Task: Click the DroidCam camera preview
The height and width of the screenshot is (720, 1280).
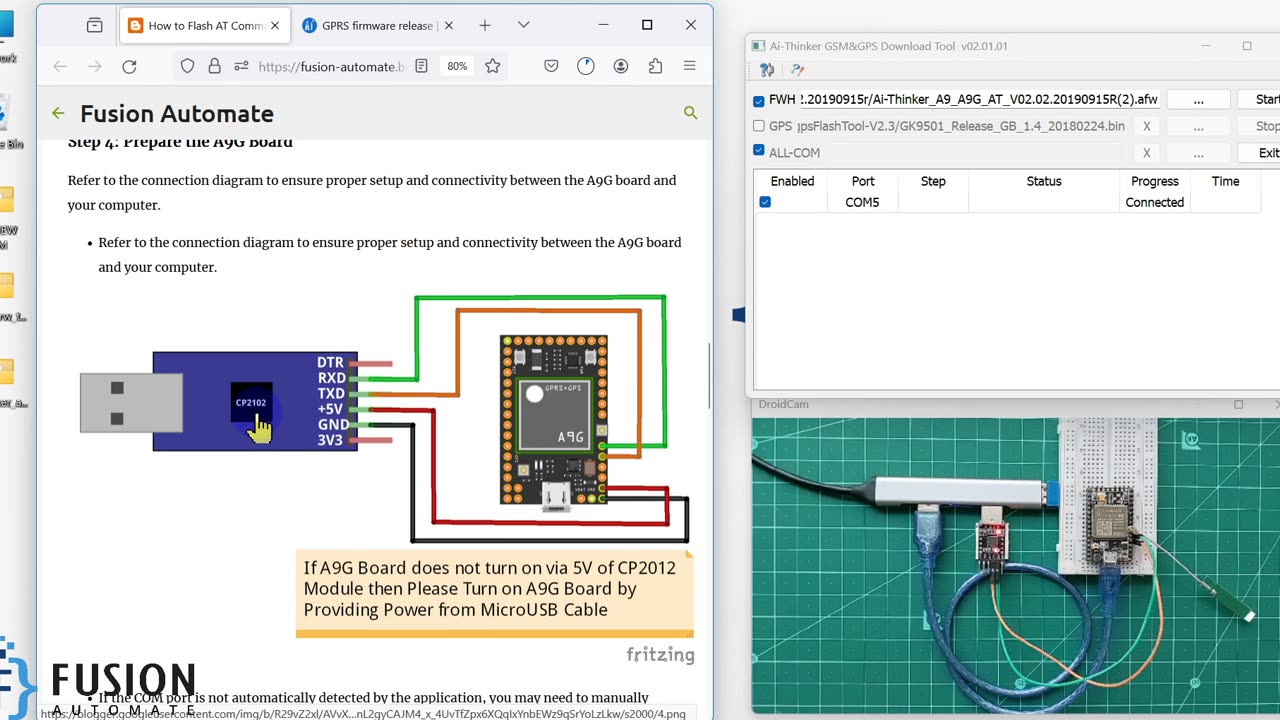Action: click(x=1016, y=568)
